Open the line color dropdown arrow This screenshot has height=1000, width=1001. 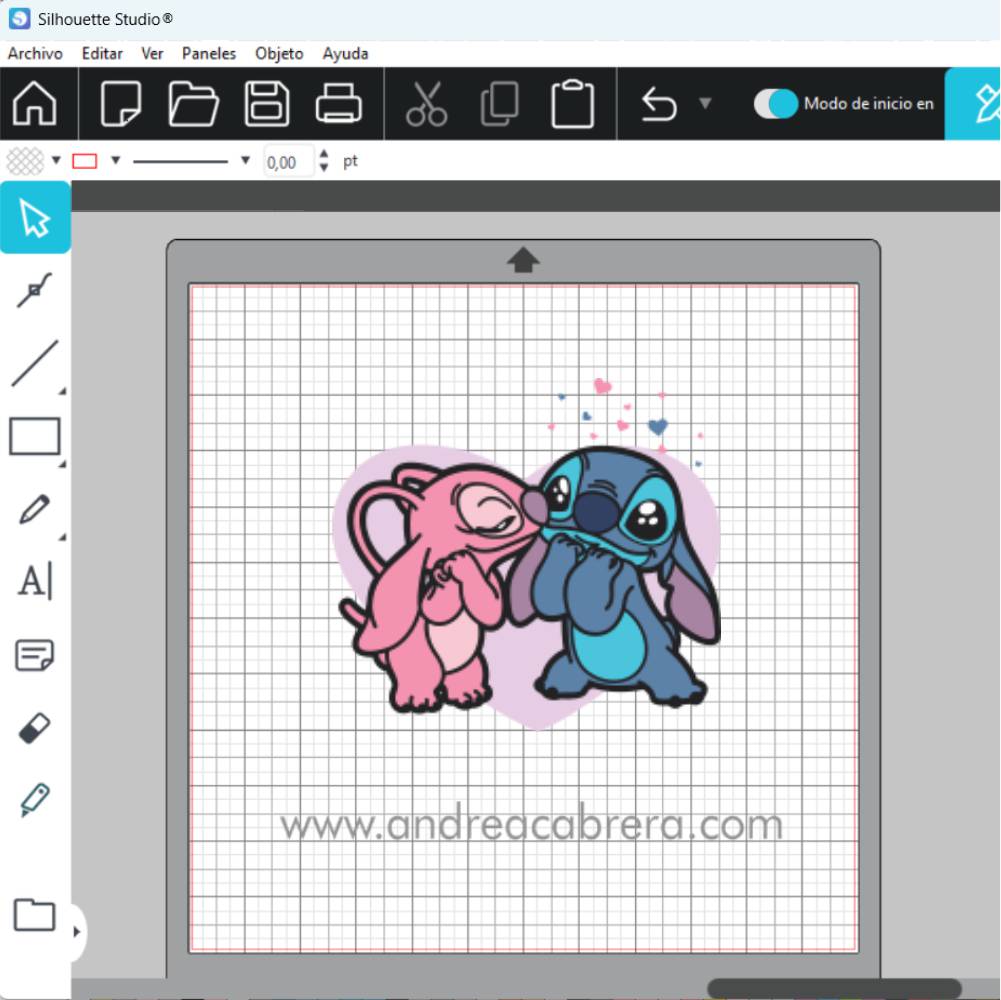115,161
